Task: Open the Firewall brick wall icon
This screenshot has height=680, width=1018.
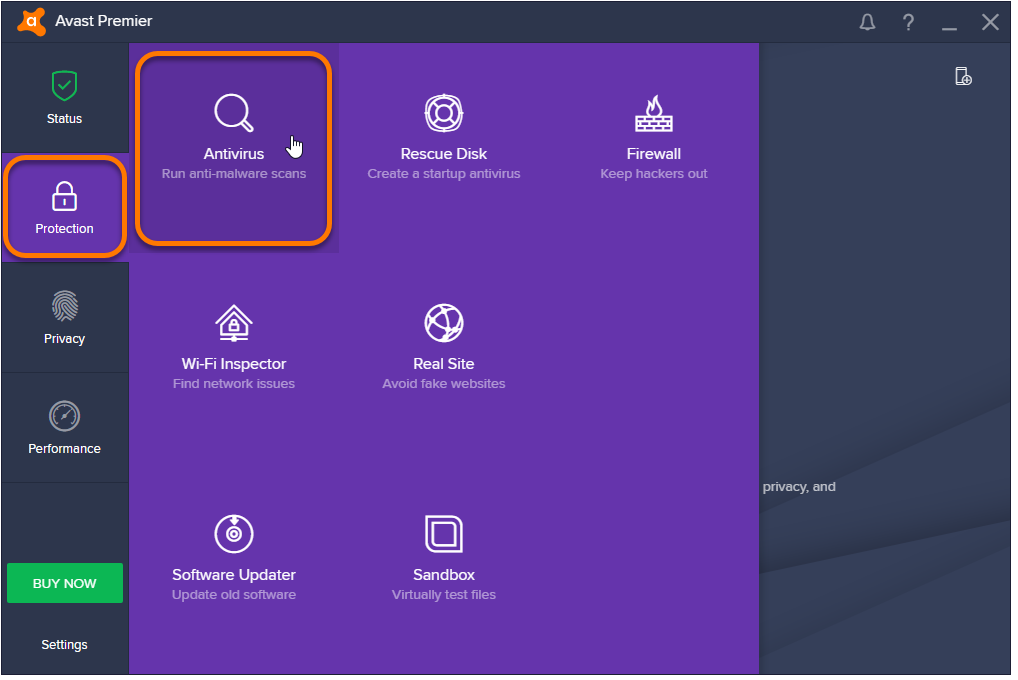Action: point(653,114)
